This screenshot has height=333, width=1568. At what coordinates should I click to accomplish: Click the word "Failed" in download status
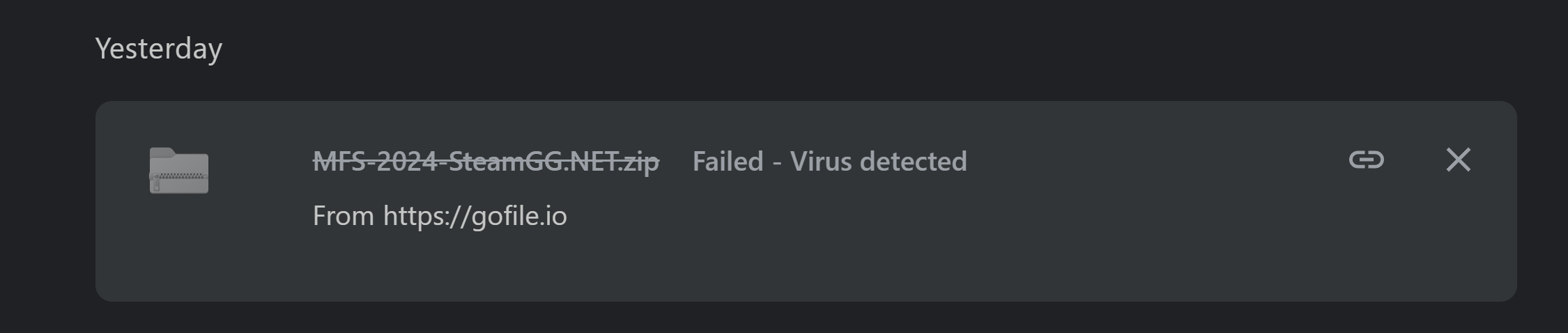(x=728, y=162)
